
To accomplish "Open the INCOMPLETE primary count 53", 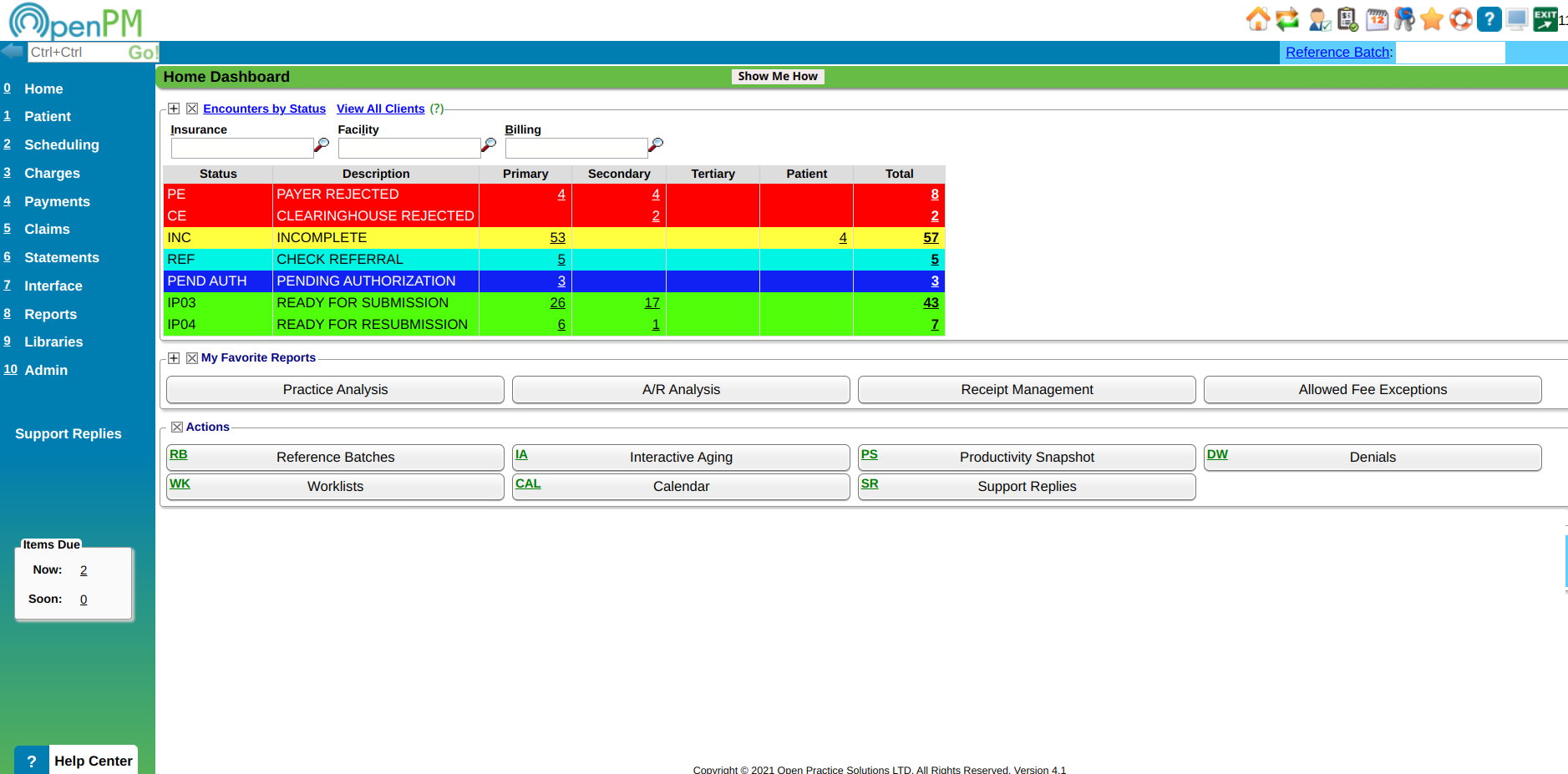I will (x=557, y=238).
